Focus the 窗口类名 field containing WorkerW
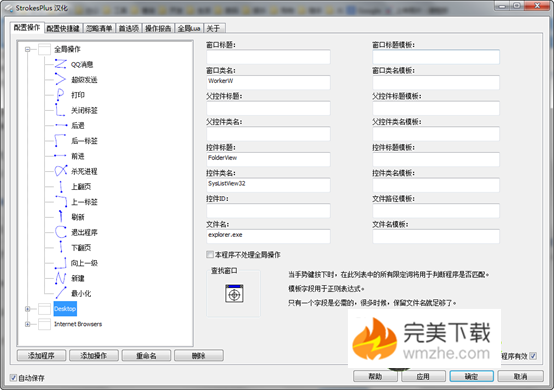This screenshot has width=554, height=390. (268, 82)
